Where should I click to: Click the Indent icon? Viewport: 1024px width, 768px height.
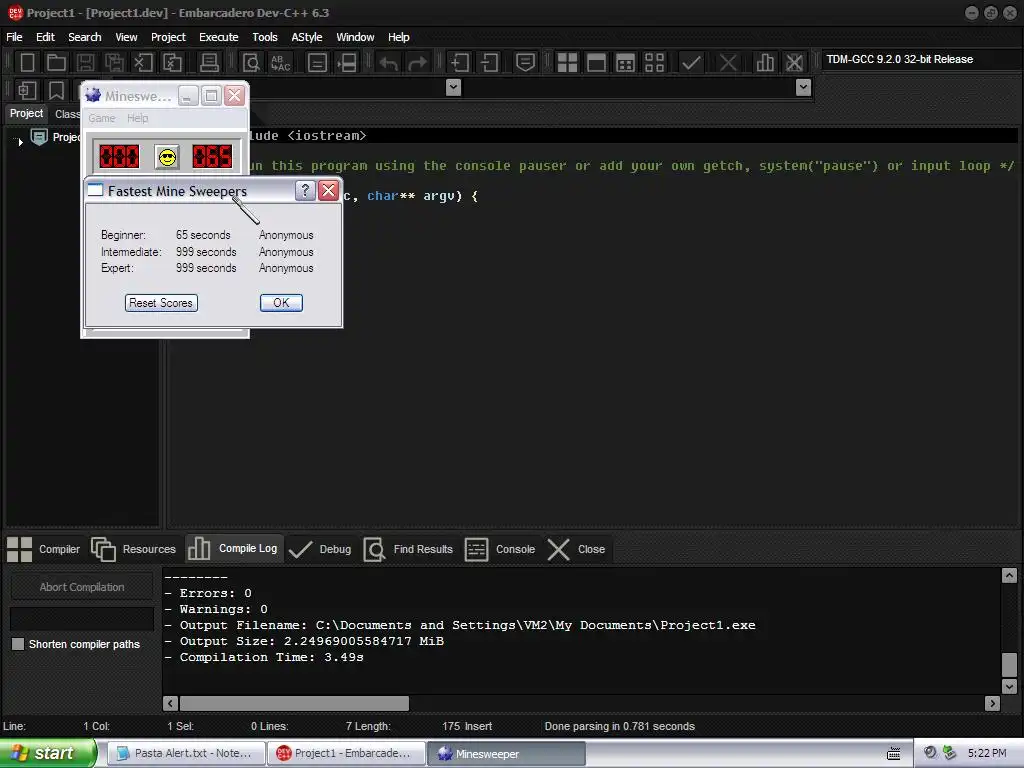pyautogui.click(x=460, y=63)
